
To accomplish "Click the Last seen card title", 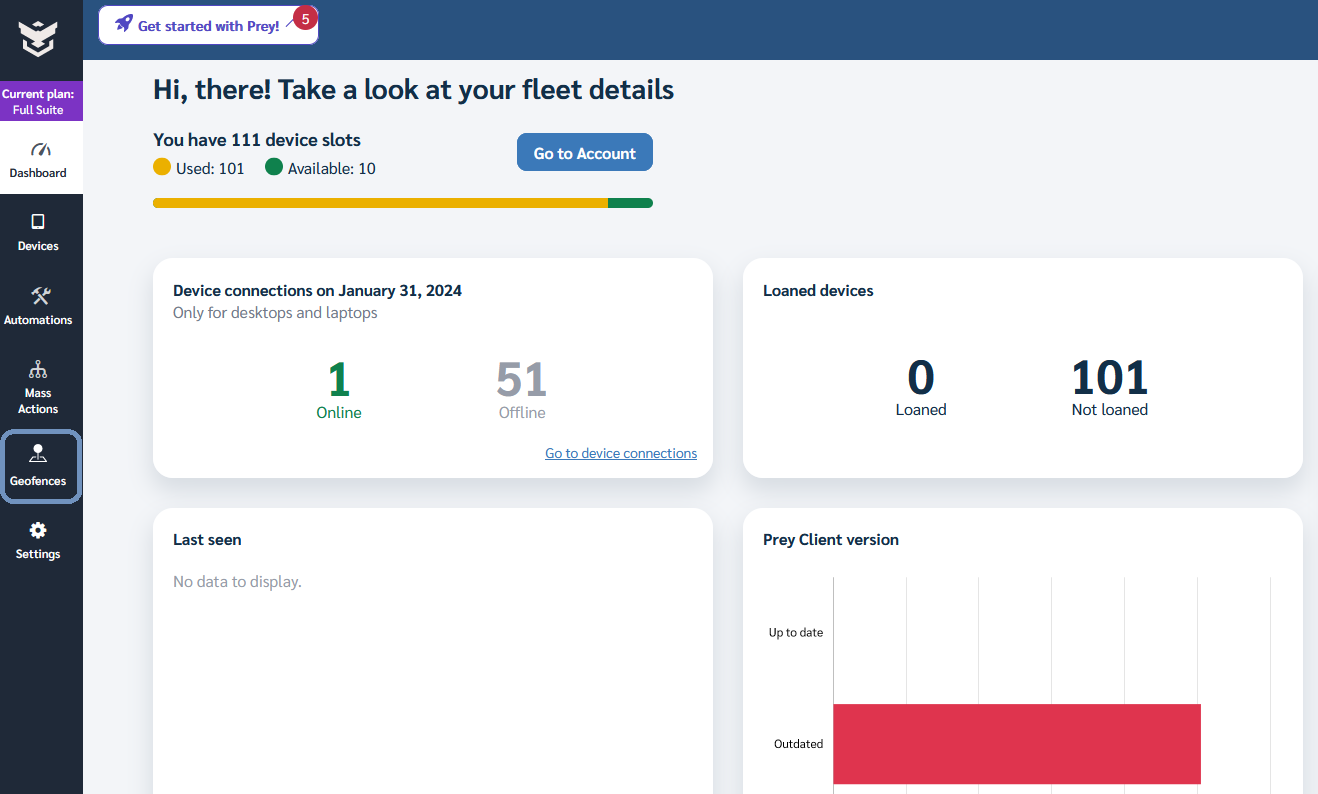I will 207,539.
